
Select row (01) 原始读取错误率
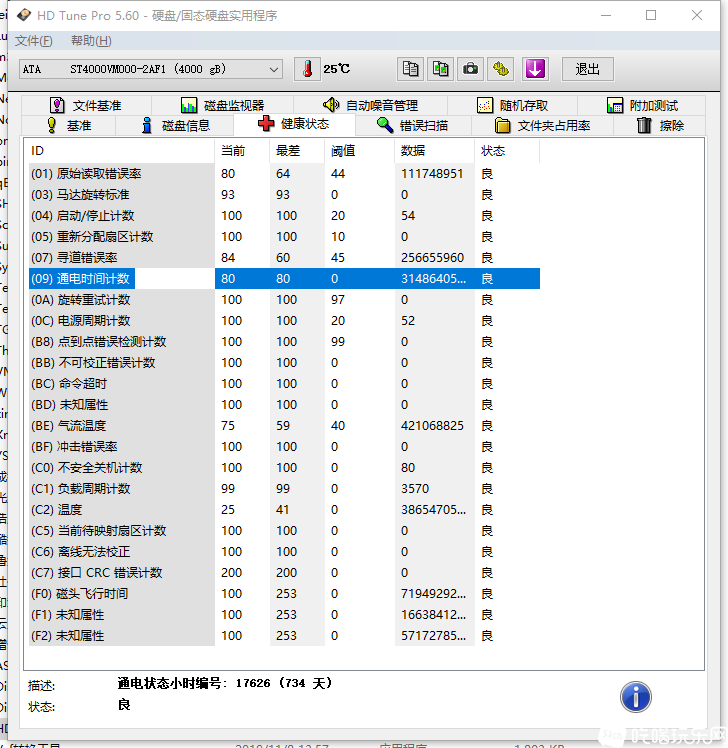284,174
